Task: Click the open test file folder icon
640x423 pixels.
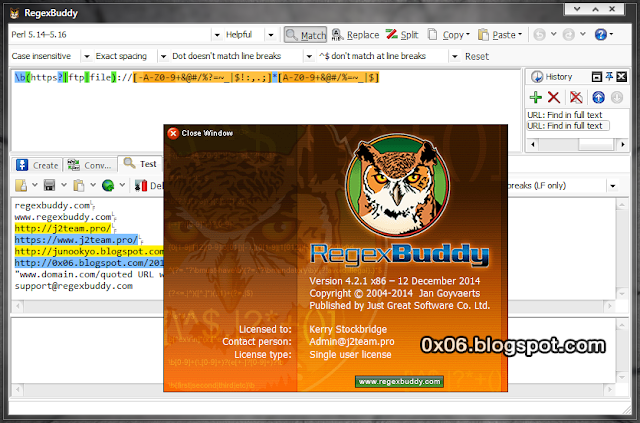Action: [x=21, y=185]
